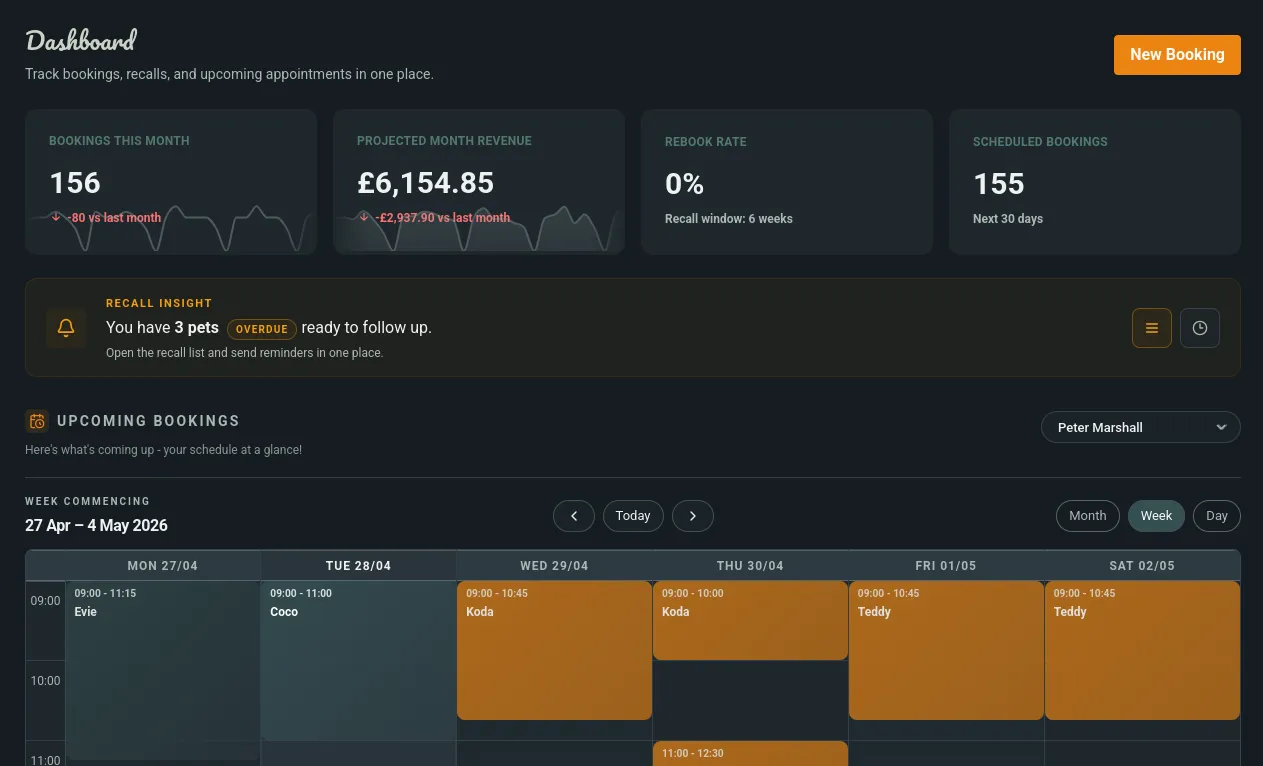Switch calendar to Month view
This screenshot has width=1263, height=766.
click(x=1088, y=516)
